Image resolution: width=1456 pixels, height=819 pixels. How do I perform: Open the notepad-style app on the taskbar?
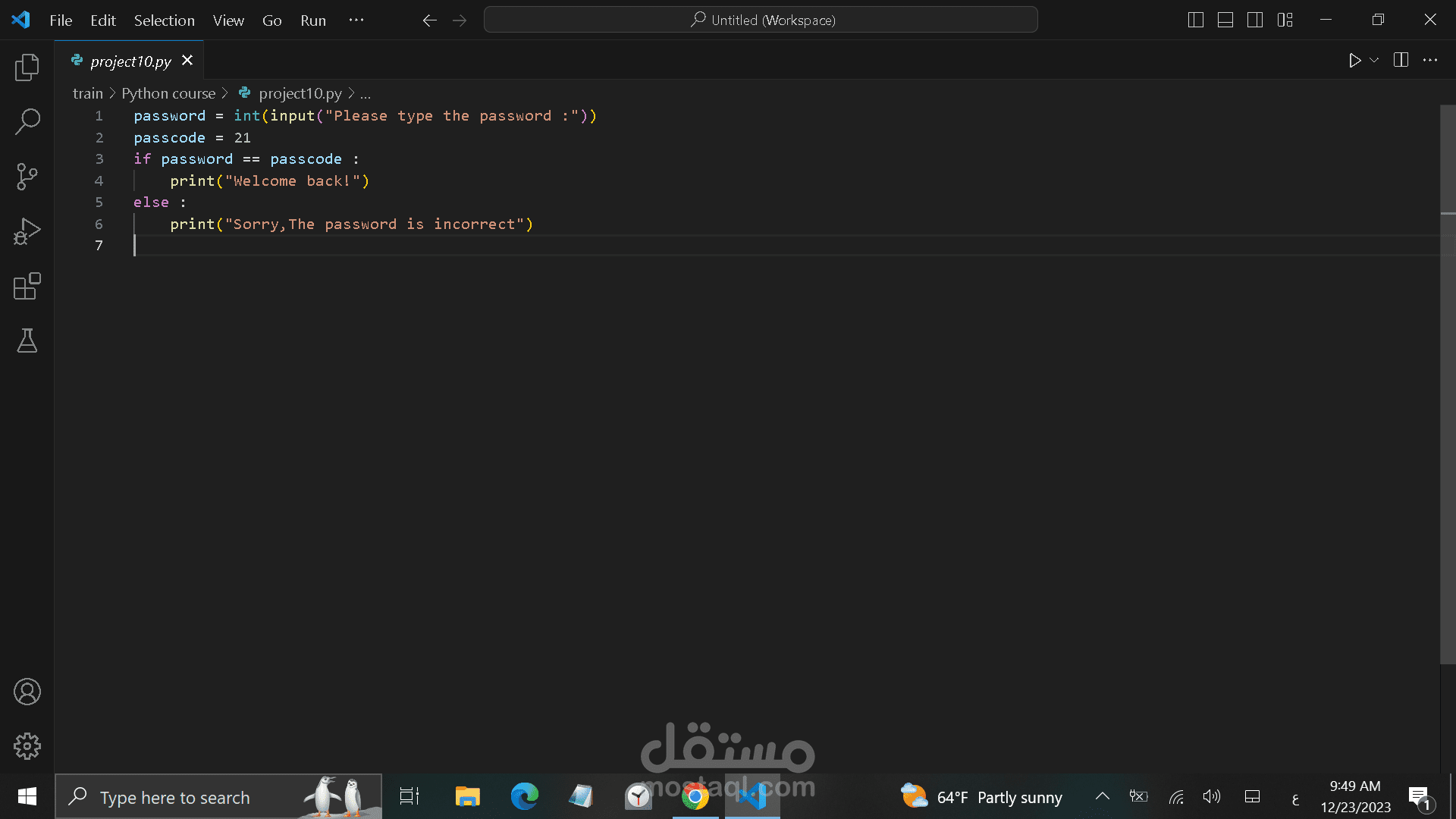581,796
